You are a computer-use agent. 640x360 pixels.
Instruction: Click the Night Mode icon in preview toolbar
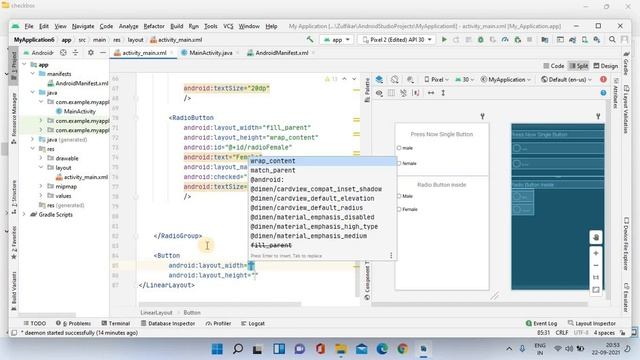pos(410,79)
